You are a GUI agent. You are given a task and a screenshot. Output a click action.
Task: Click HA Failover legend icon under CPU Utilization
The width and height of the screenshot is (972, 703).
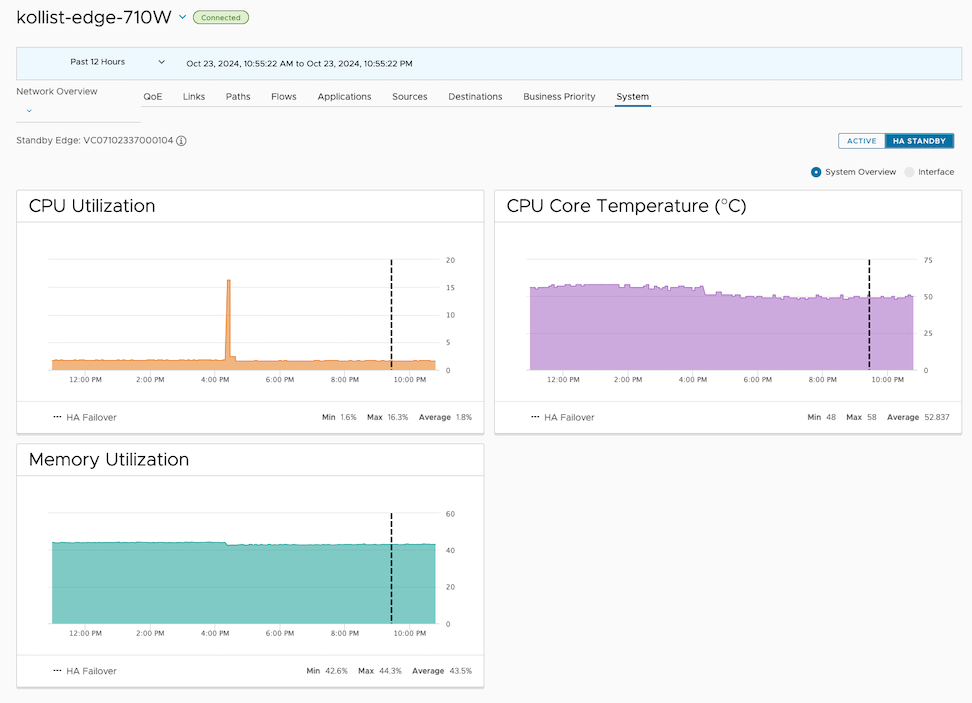click(57, 417)
